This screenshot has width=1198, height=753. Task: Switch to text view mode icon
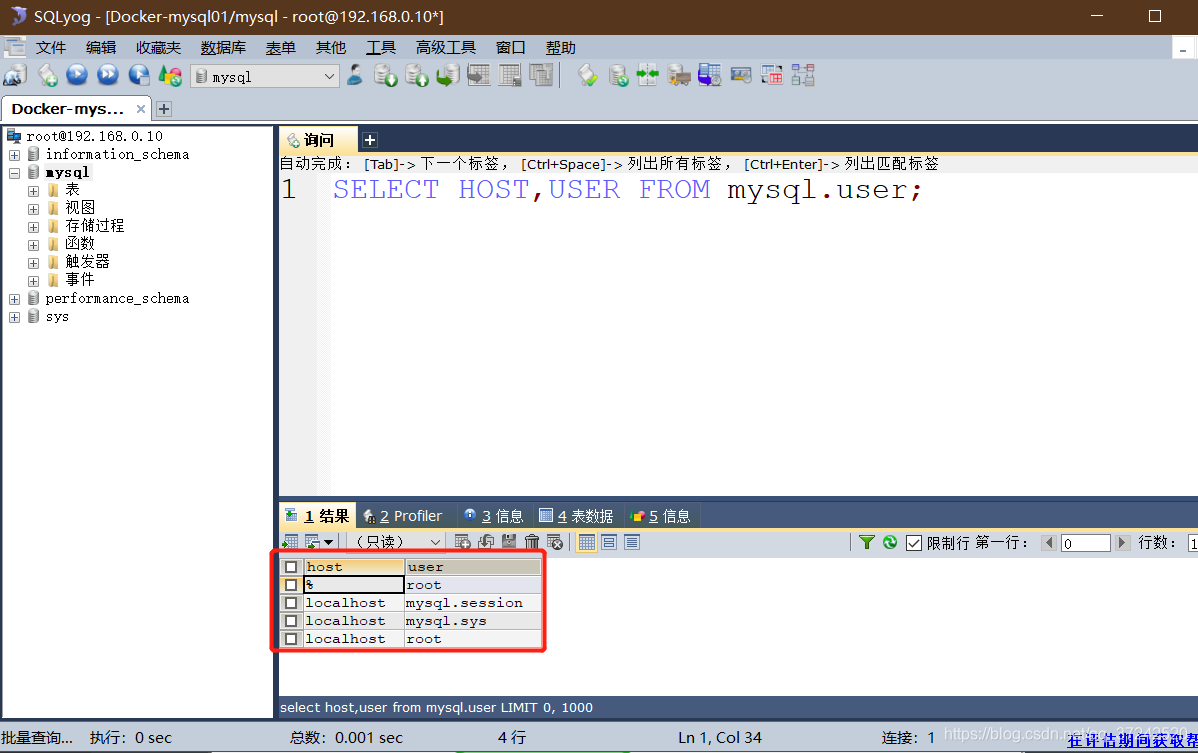coord(632,542)
